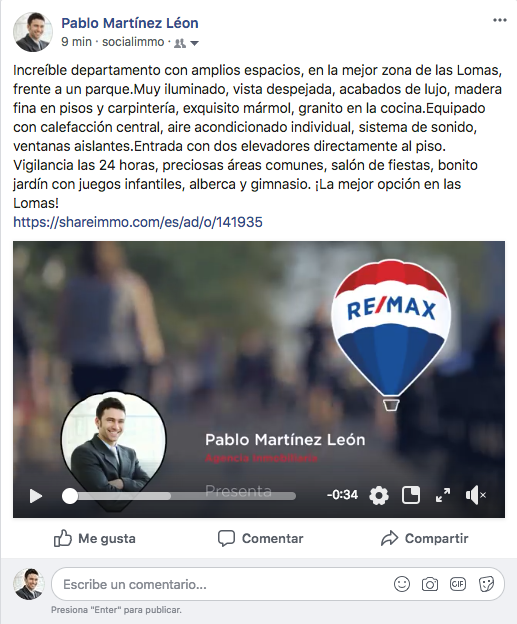Enable picture-in-picture video mode

[411, 495]
